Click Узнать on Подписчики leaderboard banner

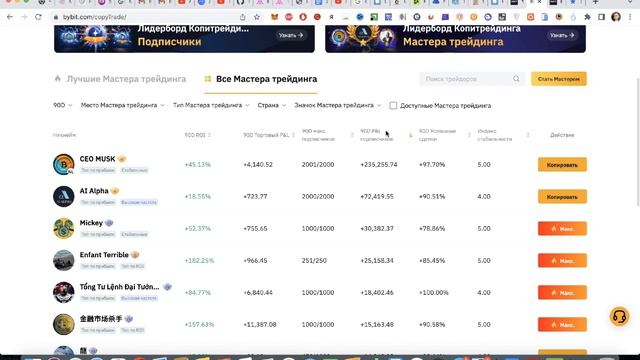(x=291, y=36)
